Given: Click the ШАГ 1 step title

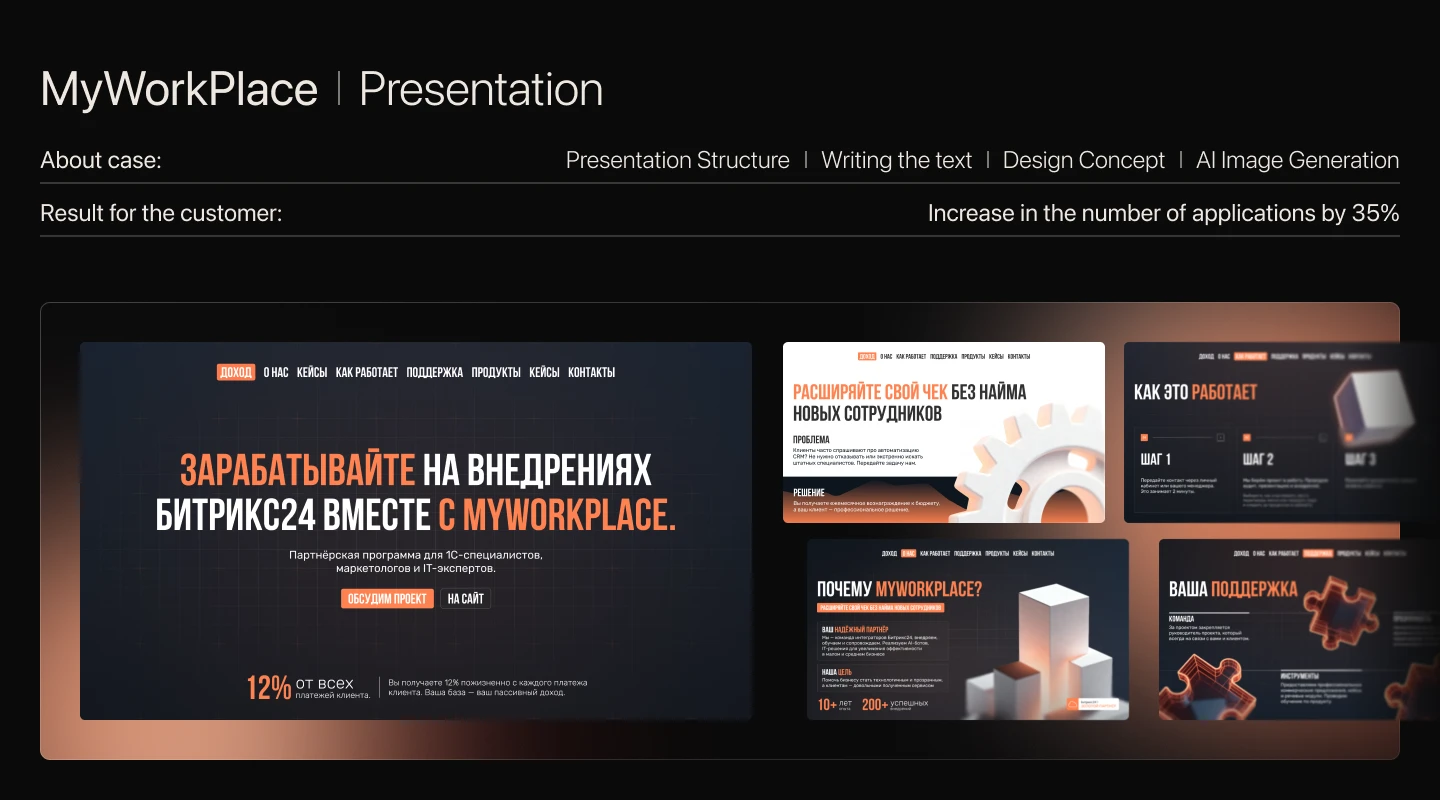Looking at the screenshot, I should pos(1156,459).
